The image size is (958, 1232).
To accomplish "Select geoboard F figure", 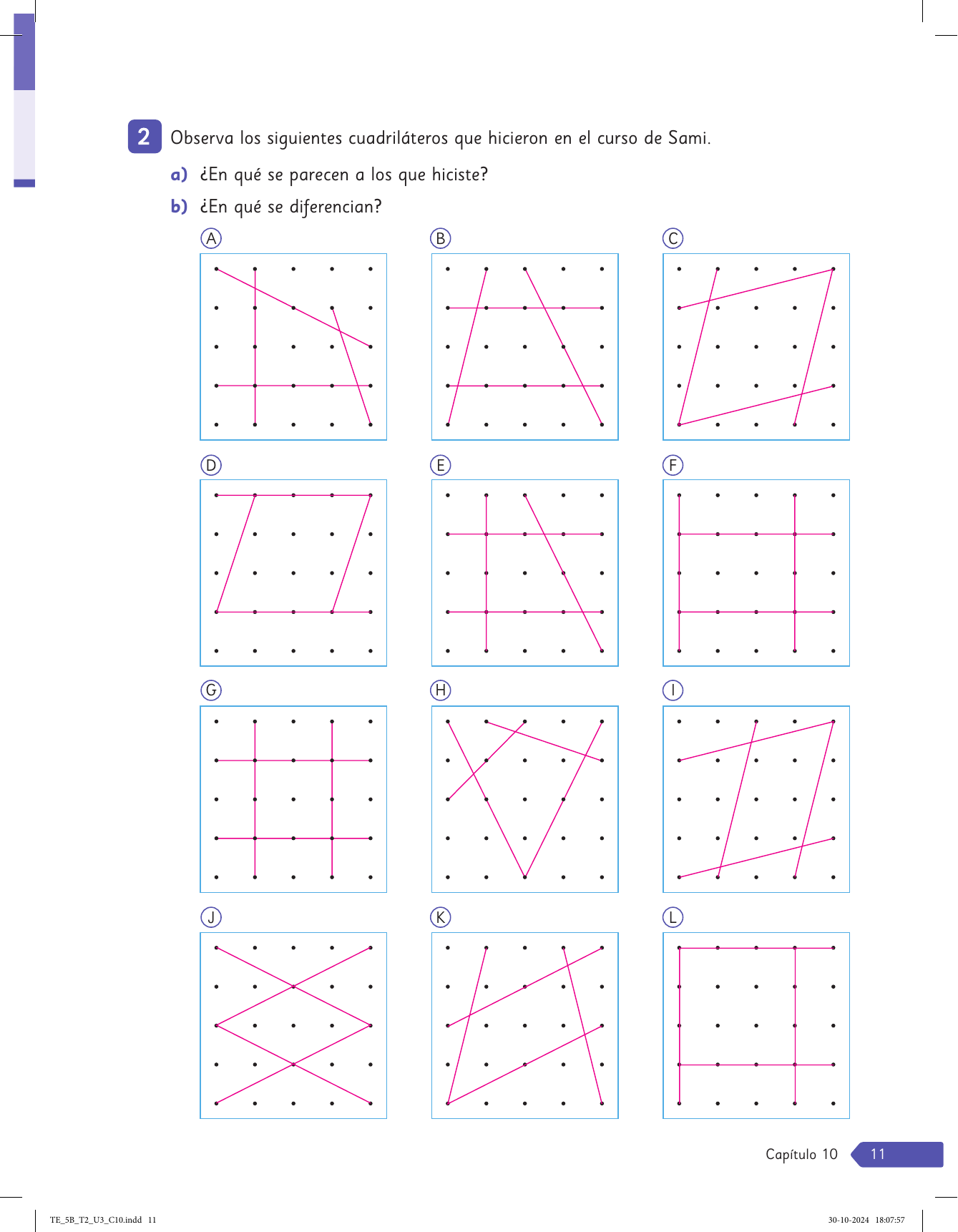I will click(756, 572).
